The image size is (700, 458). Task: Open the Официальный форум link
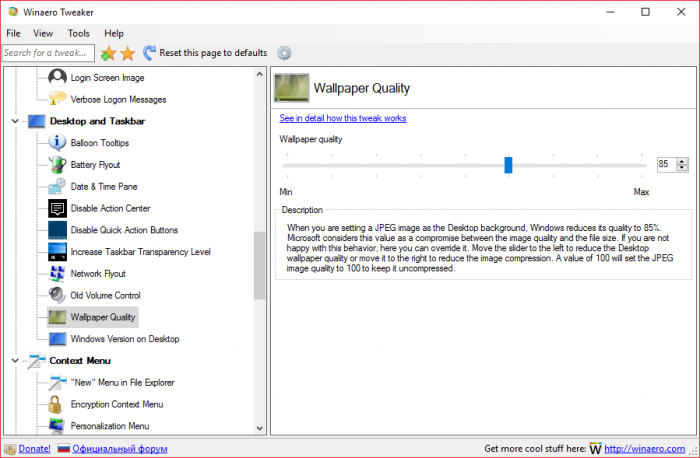tap(120, 449)
